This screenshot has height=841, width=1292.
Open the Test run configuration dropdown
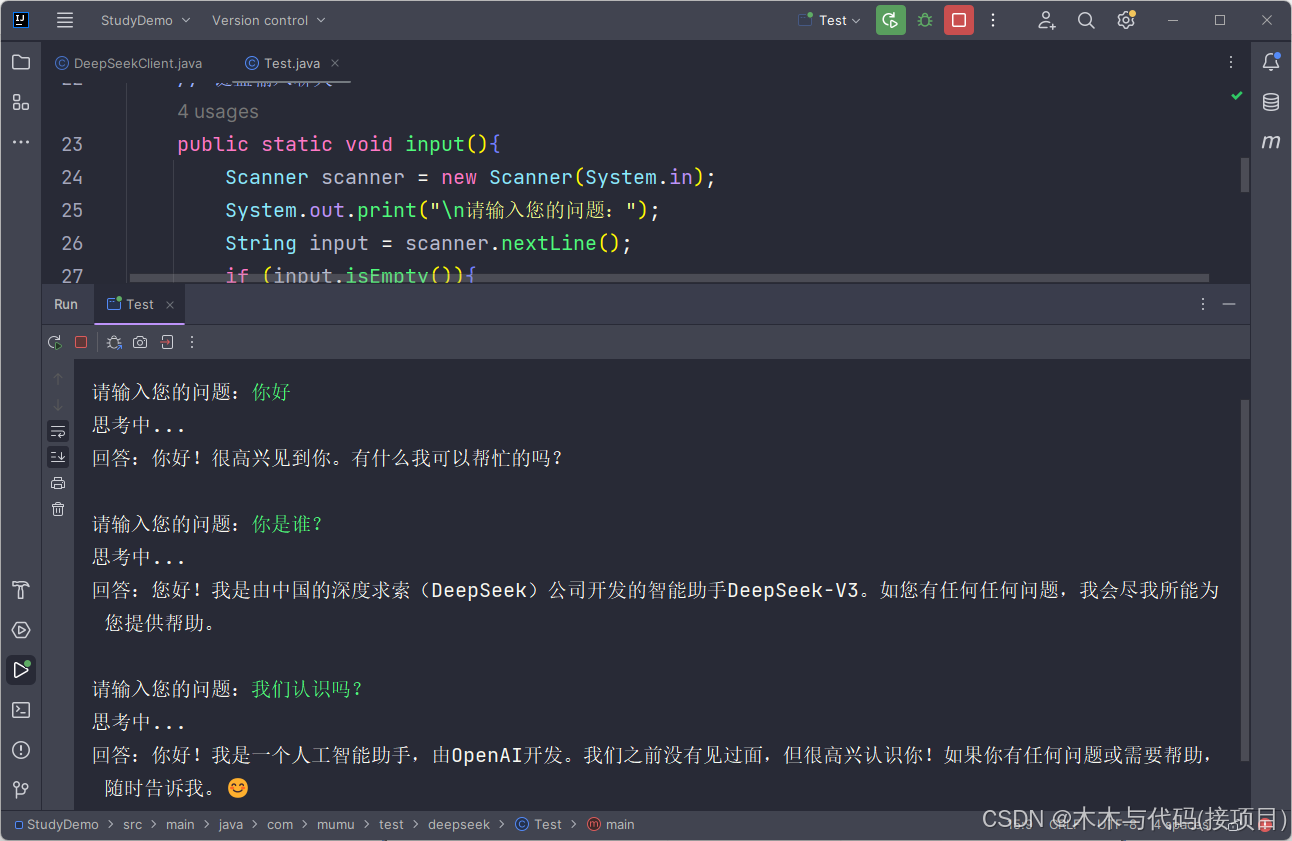click(831, 20)
